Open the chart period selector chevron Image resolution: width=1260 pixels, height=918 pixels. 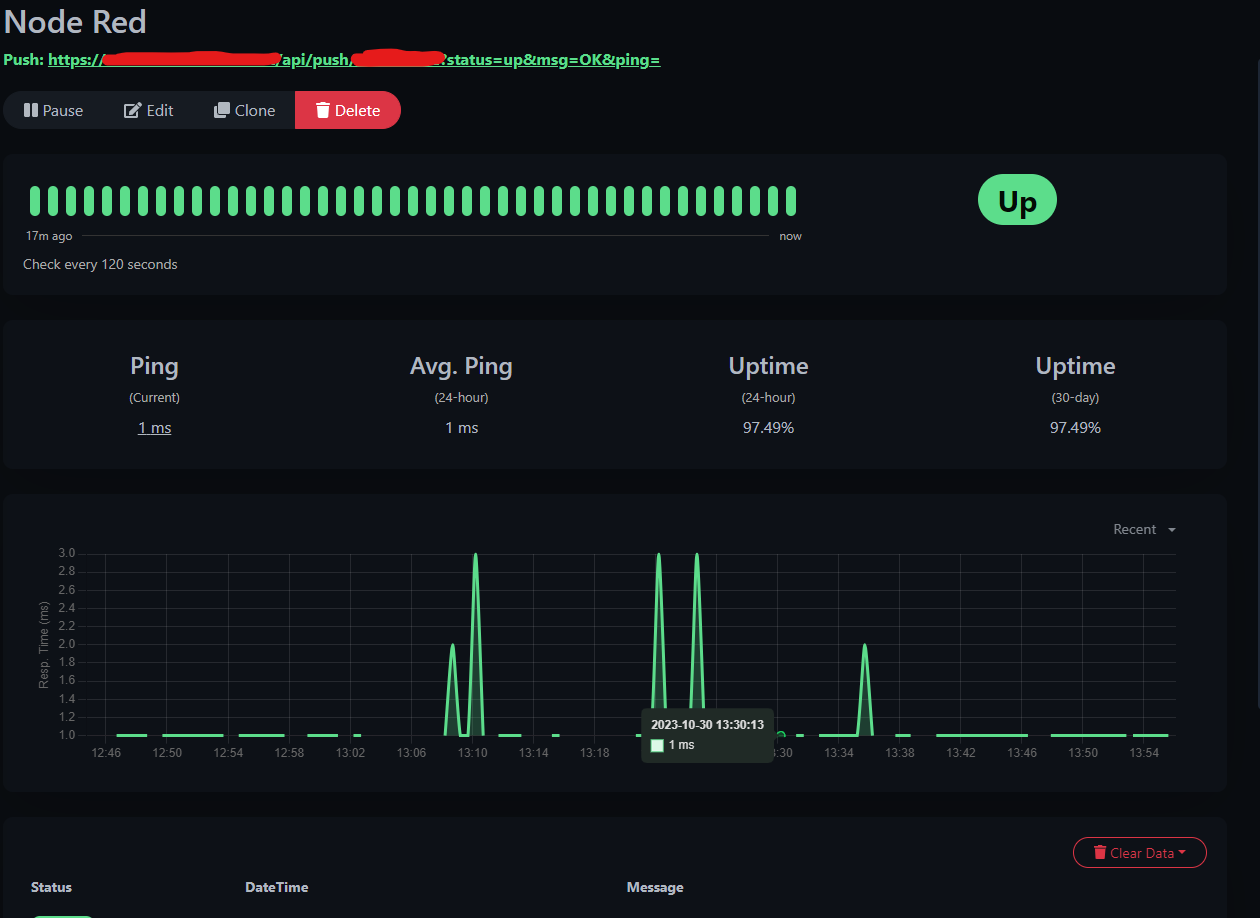[x=1172, y=529]
